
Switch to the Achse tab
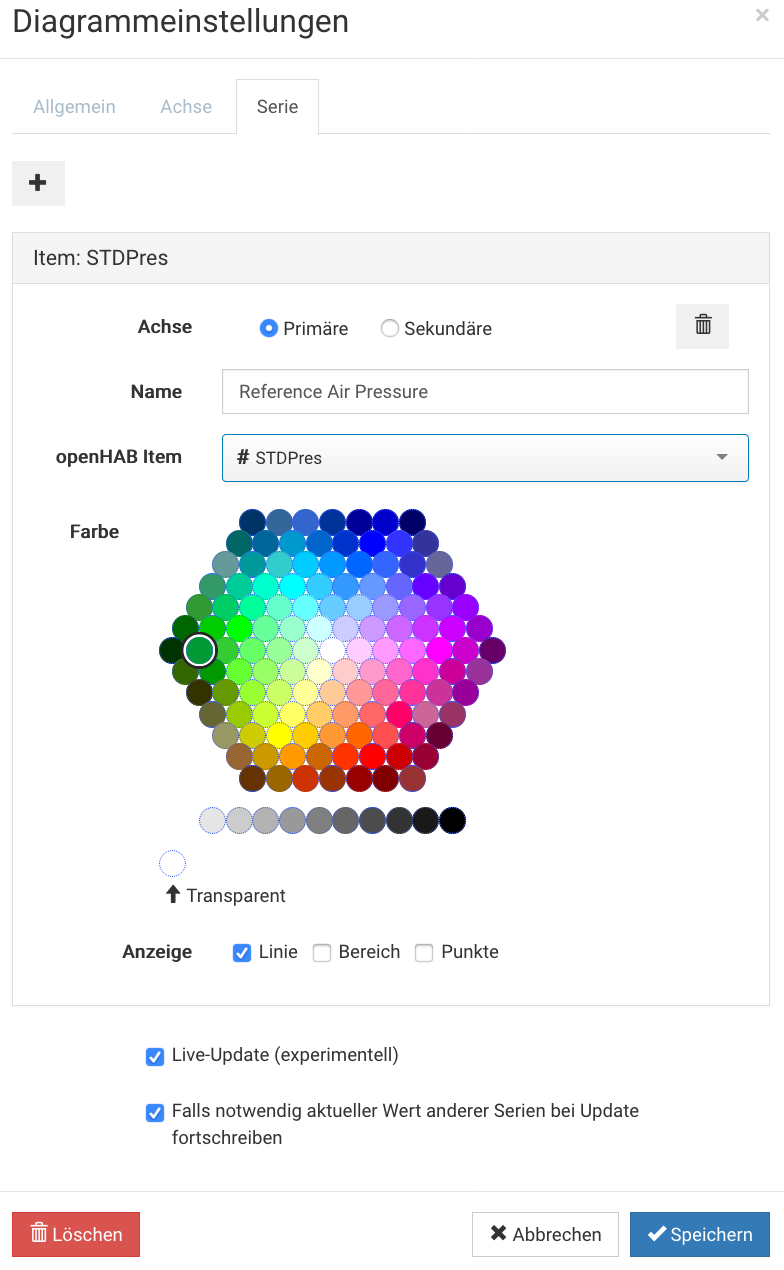186,106
